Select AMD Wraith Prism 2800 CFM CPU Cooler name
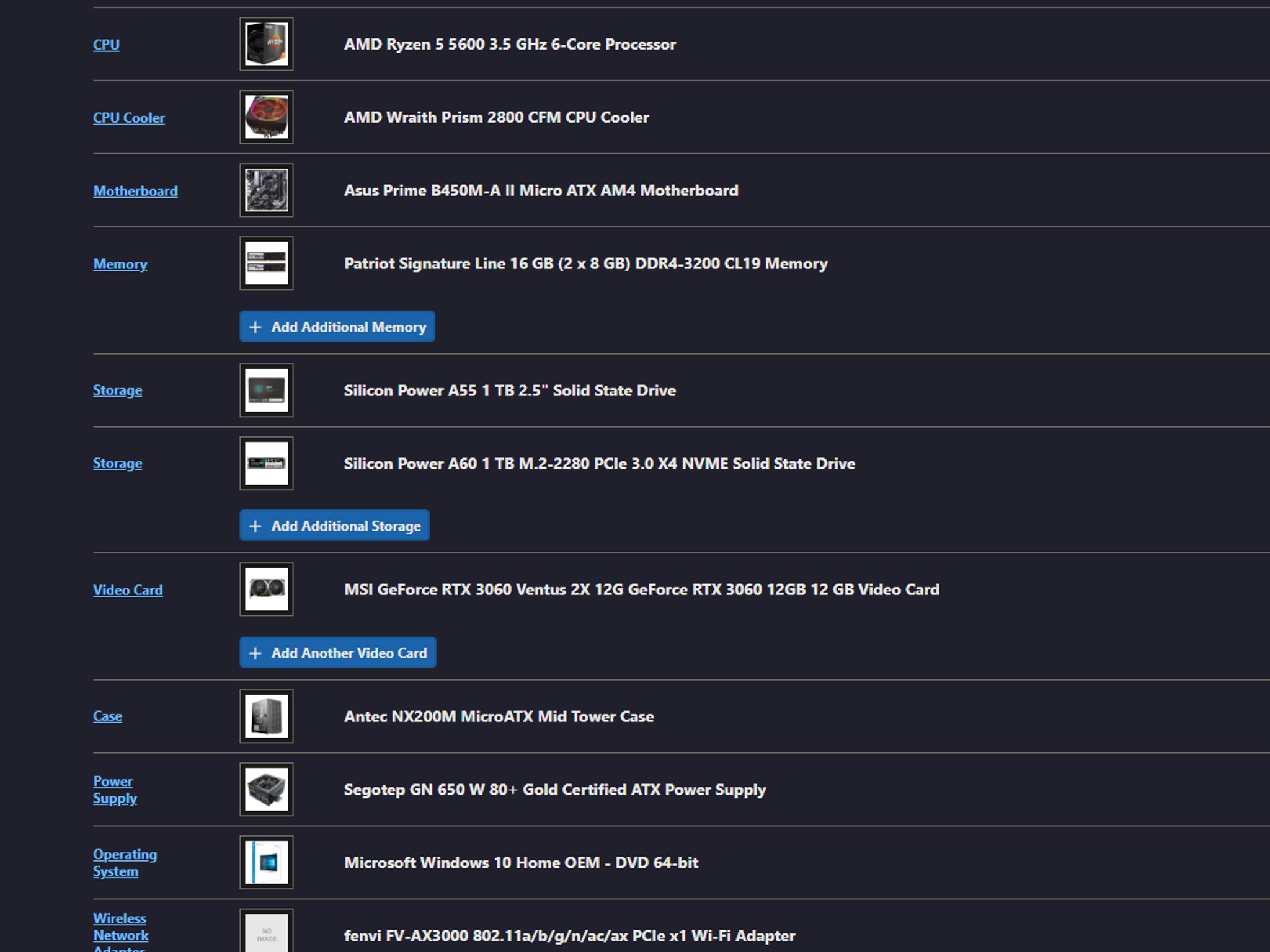Image resolution: width=1270 pixels, height=952 pixels. pyautogui.click(x=497, y=118)
